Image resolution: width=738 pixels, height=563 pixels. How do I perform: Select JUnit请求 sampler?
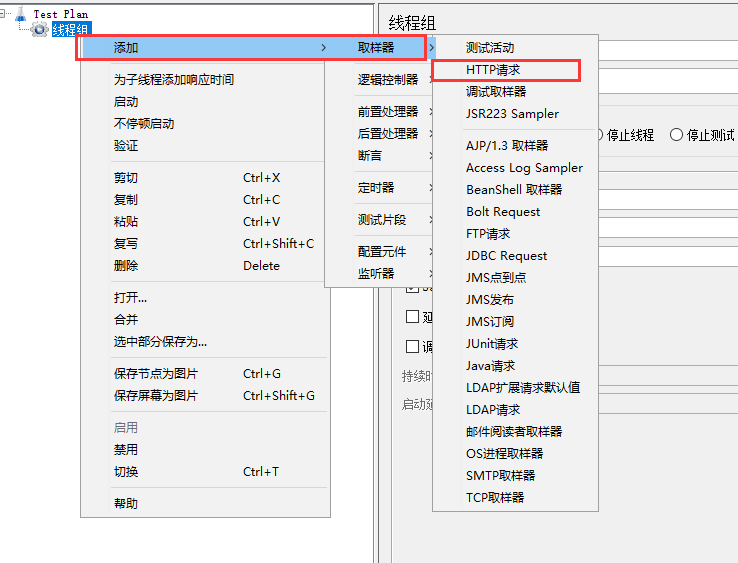[515, 344]
